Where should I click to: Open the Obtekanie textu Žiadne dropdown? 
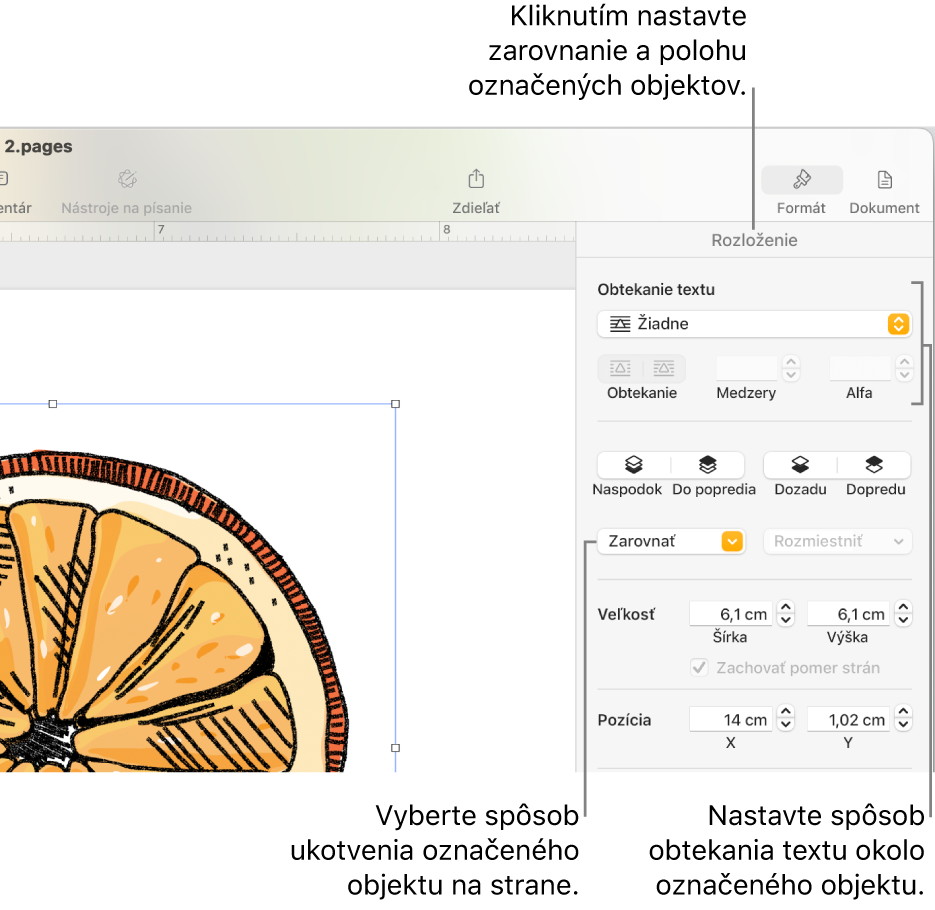(754, 324)
